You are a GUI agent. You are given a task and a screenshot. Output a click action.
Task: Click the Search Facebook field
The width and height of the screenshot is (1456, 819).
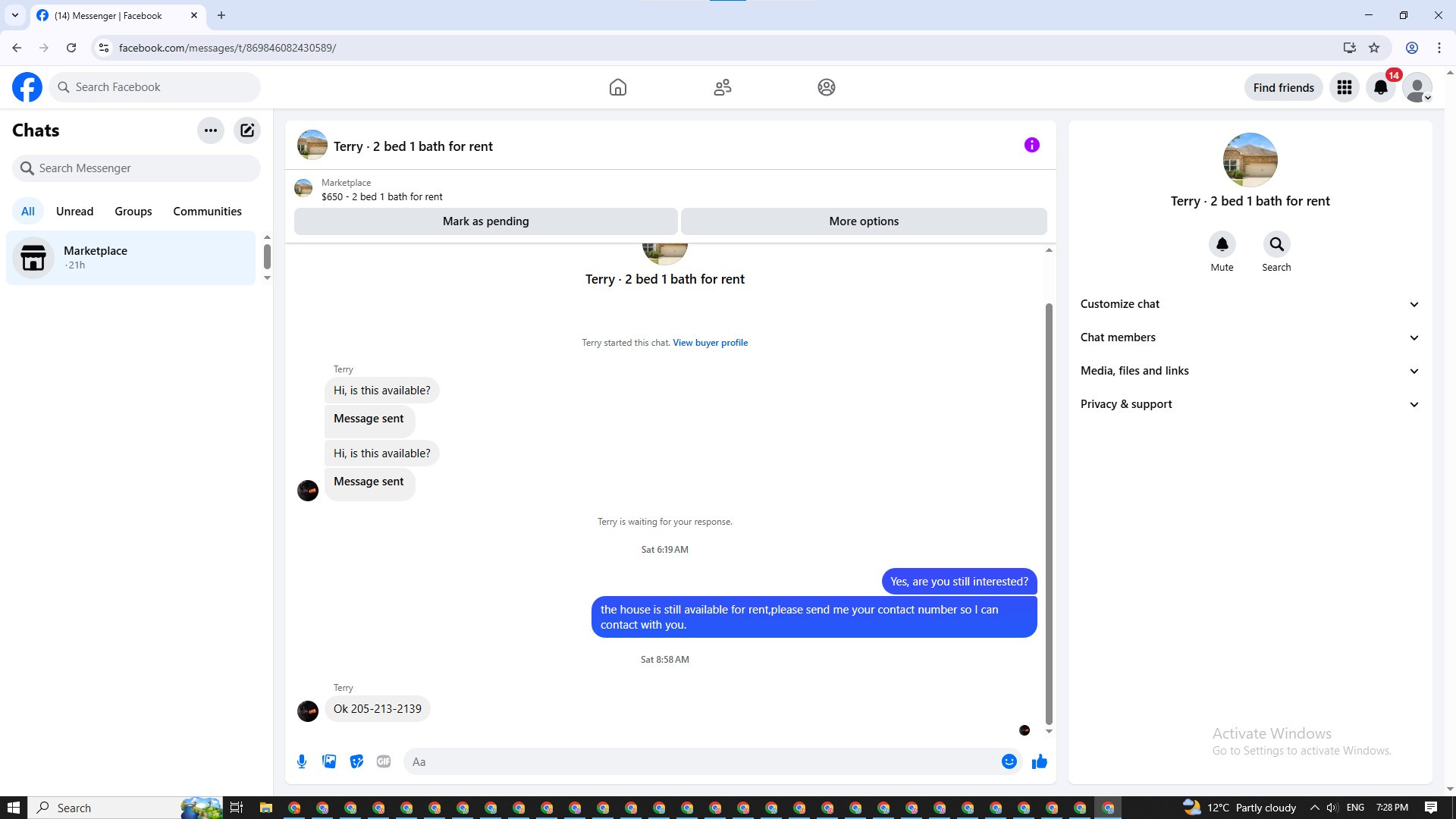point(155,87)
